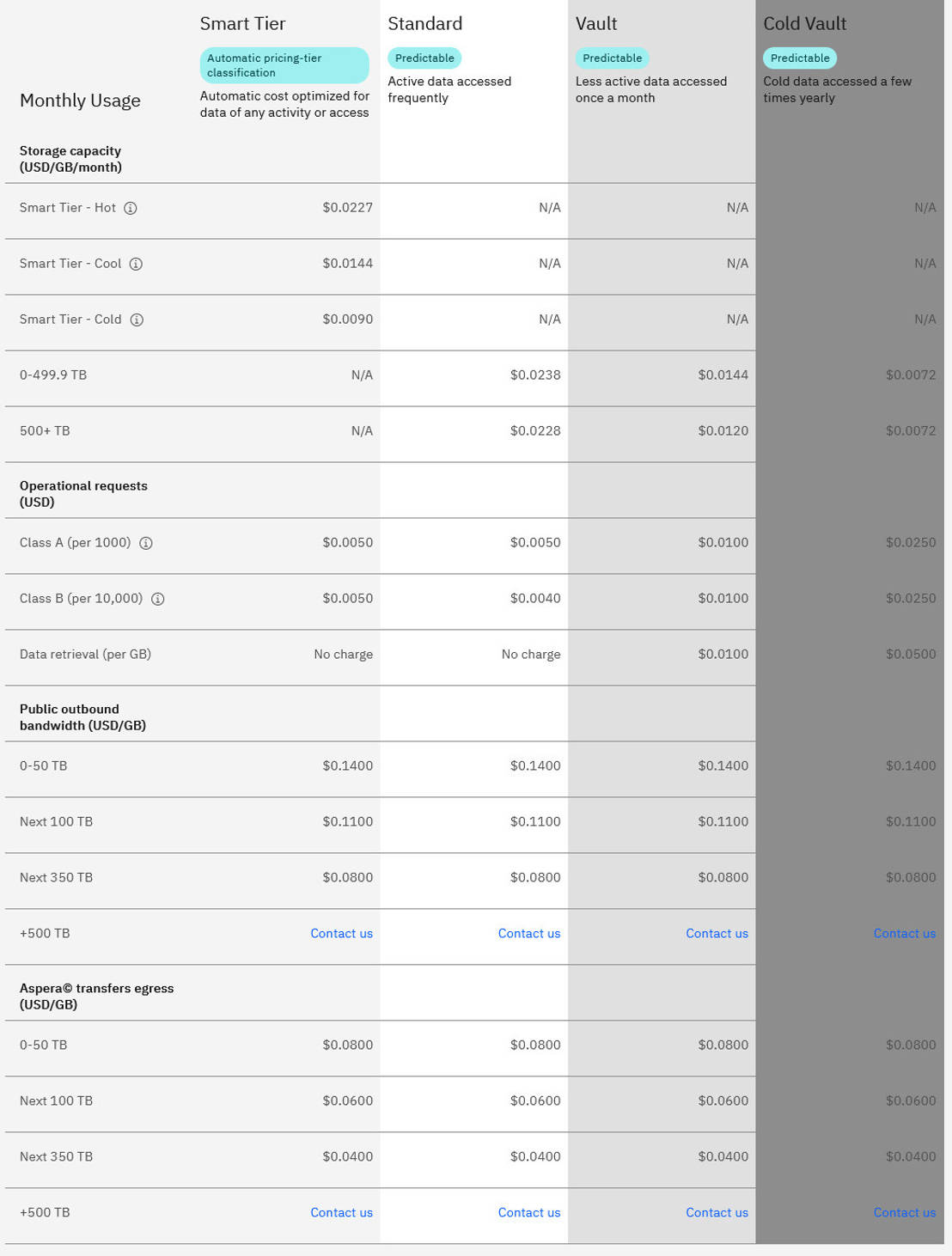Click Standard bandwidth +500 TB Contact us
Viewport: 952px width, 1256px height.
[x=528, y=933]
